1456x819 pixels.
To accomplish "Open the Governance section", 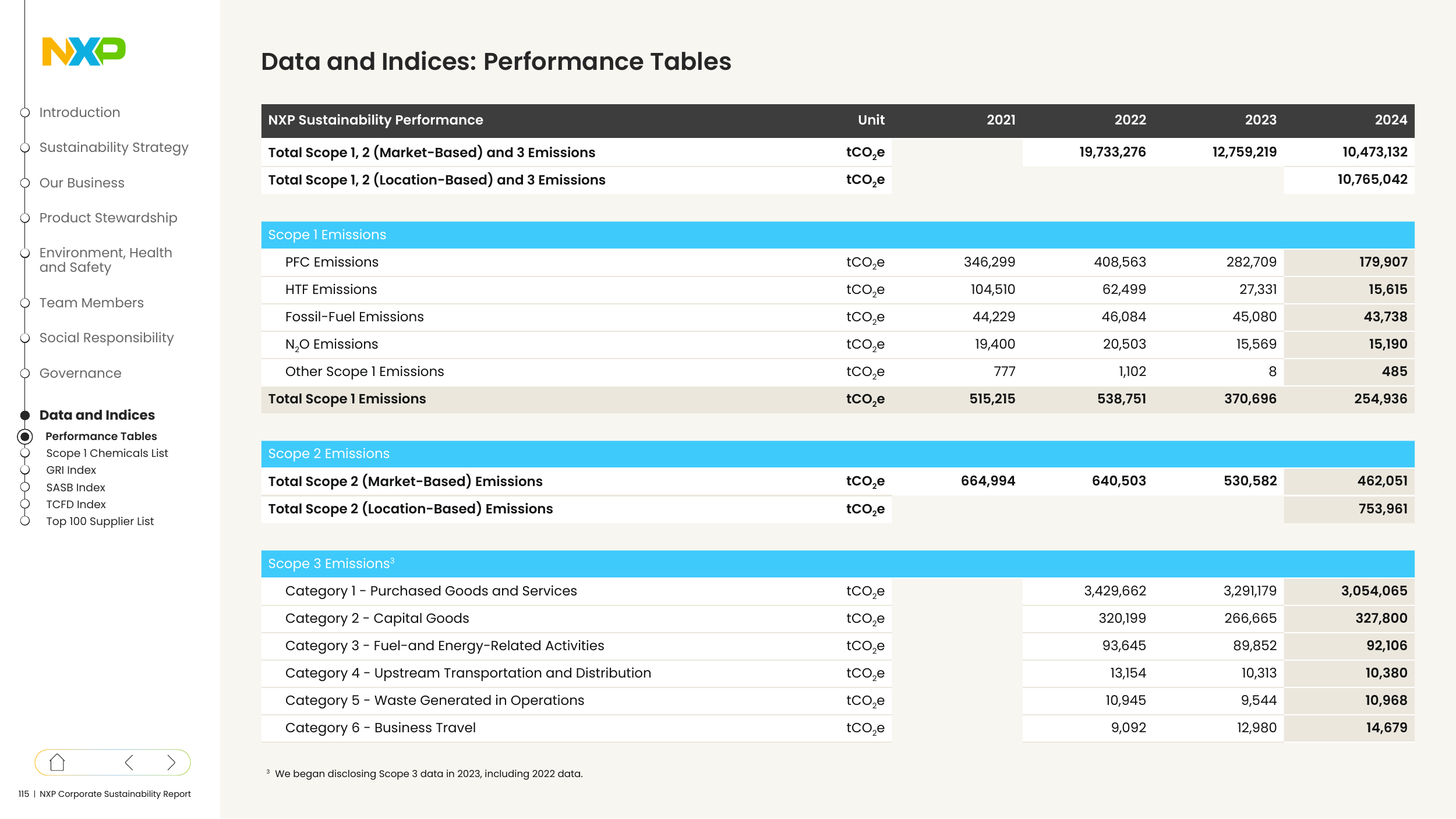I will click(80, 373).
